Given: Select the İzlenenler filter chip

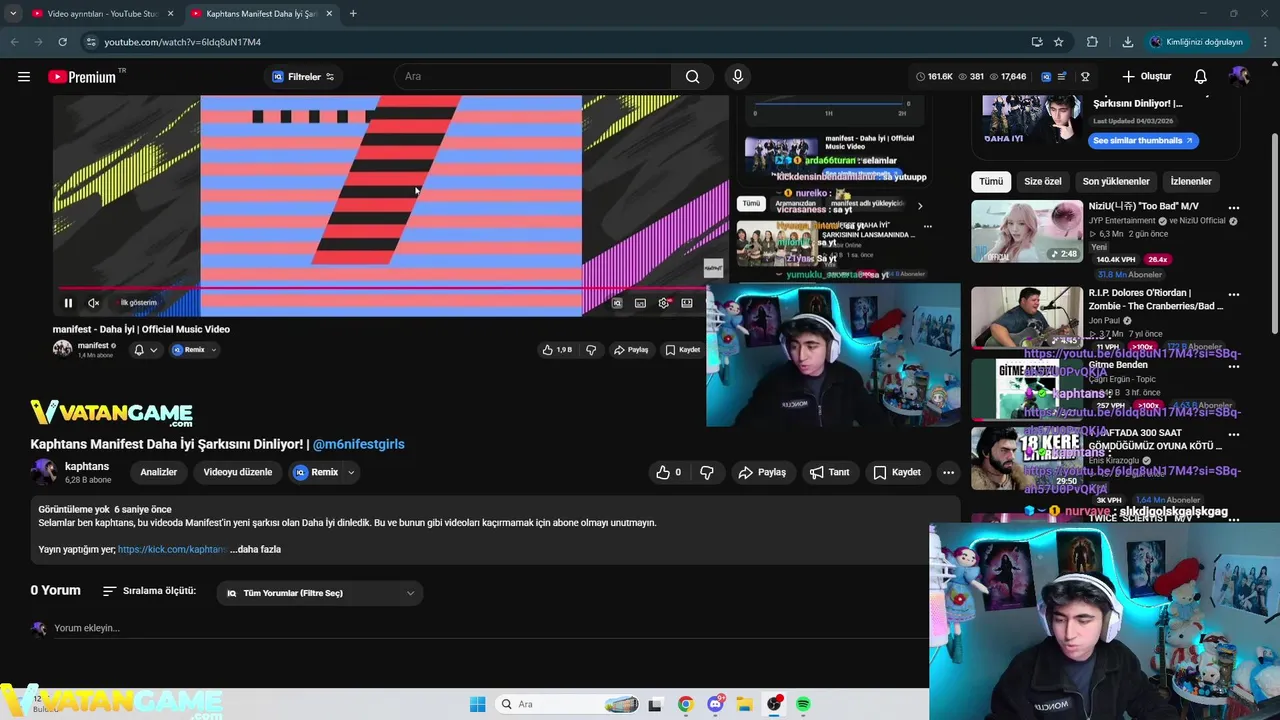Looking at the screenshot, I should pyautogui.click(x=1191, y=182).
